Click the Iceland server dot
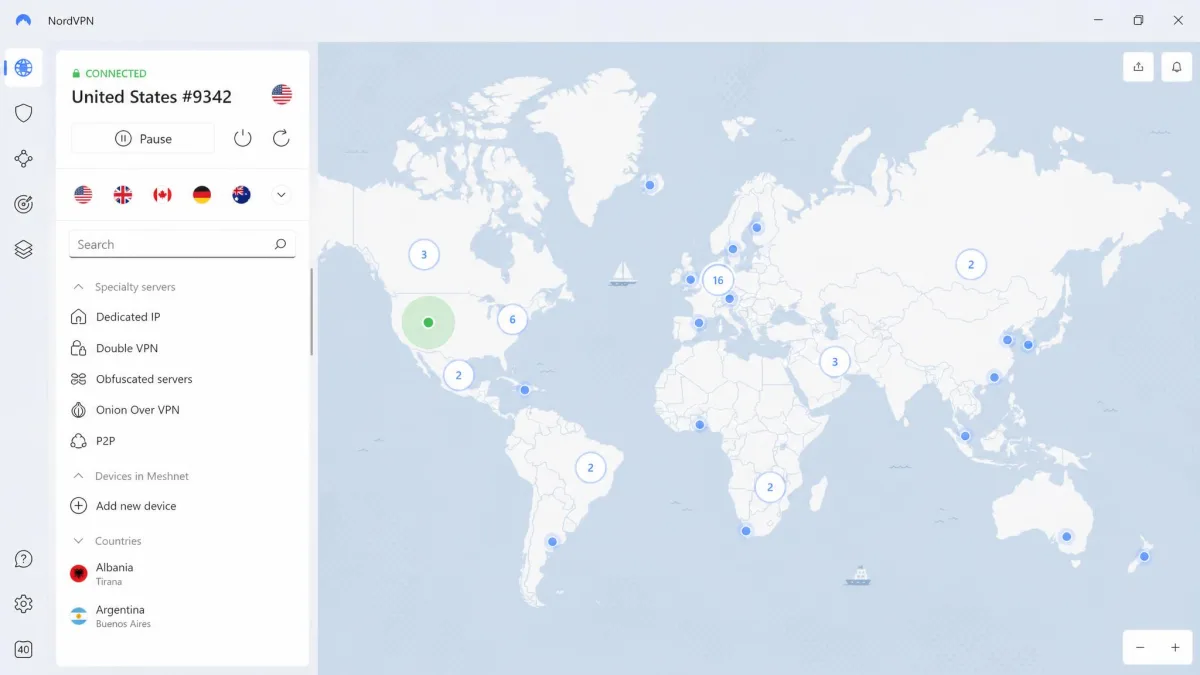This screenshot has width=1200, height=675. coord(650,185)
